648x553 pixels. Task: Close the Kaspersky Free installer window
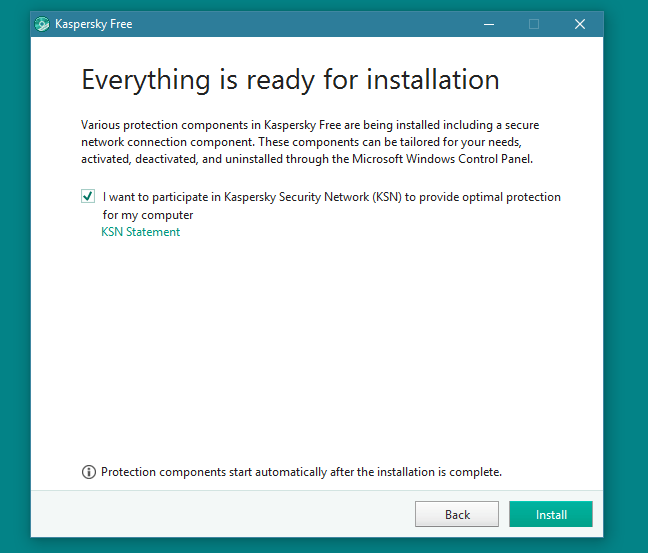(579, 24)
